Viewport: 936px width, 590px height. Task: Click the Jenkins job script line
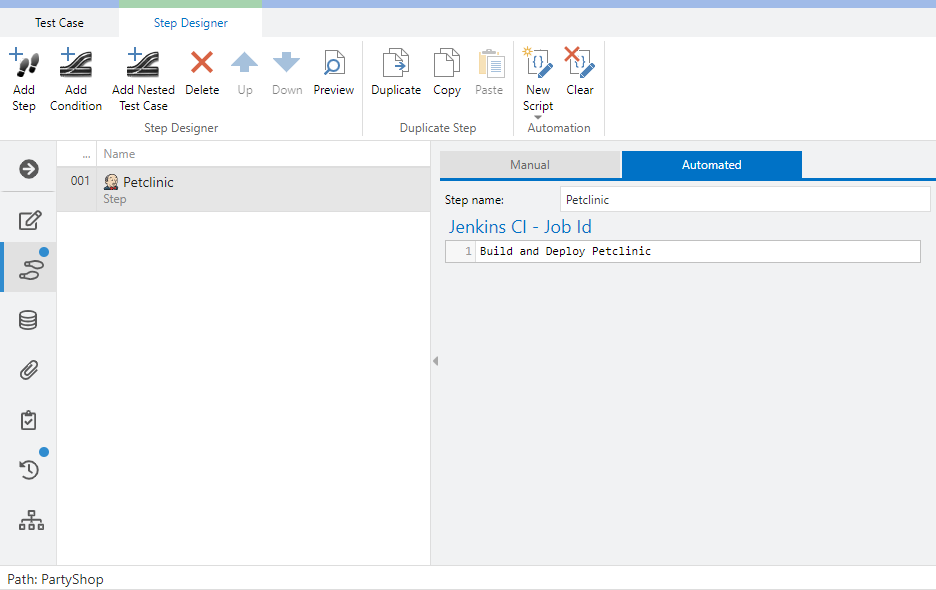pyautogui.click(x=697, y=251)
